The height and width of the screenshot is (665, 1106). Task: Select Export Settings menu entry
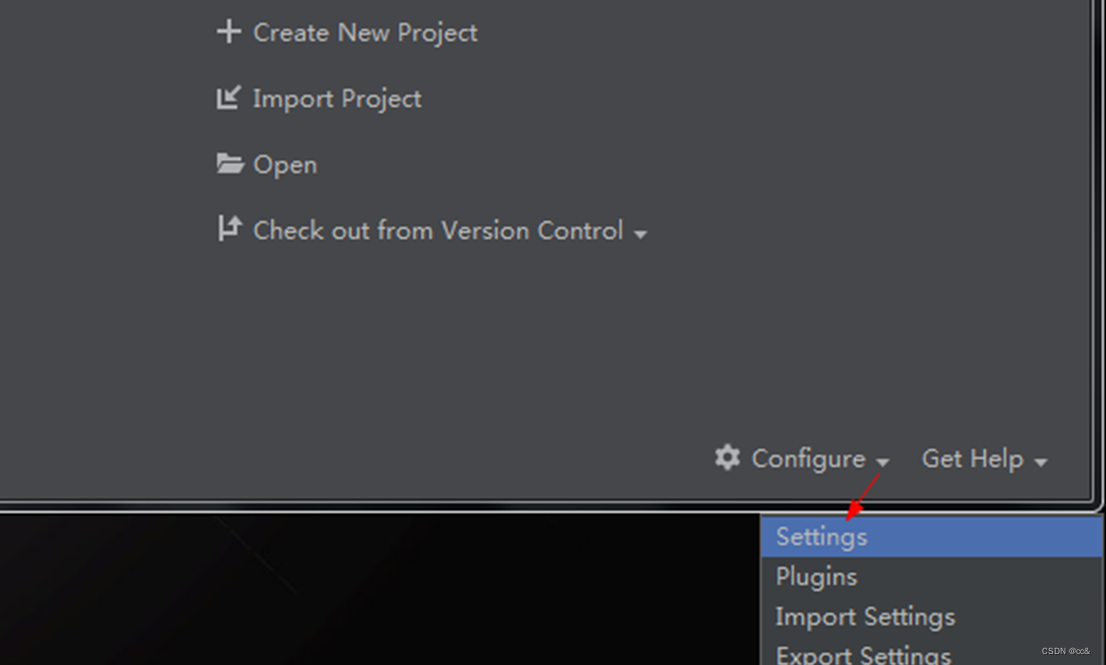(x=862, y=655)
